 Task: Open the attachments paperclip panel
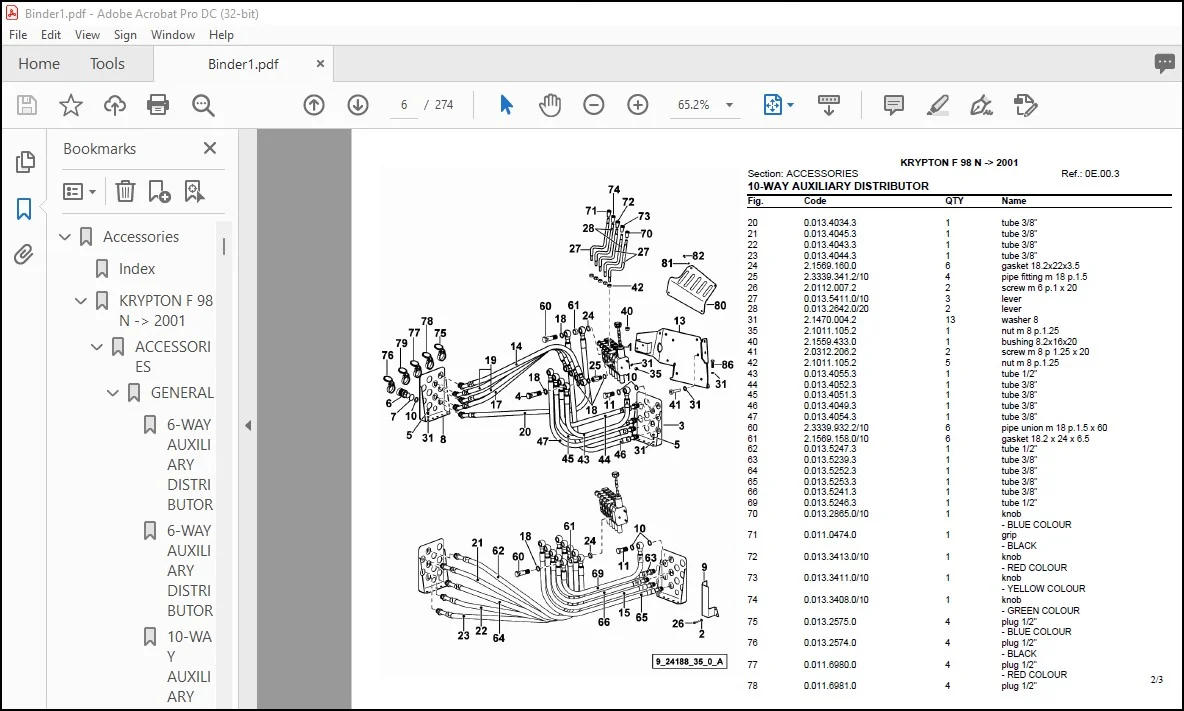tap(24, 255)
